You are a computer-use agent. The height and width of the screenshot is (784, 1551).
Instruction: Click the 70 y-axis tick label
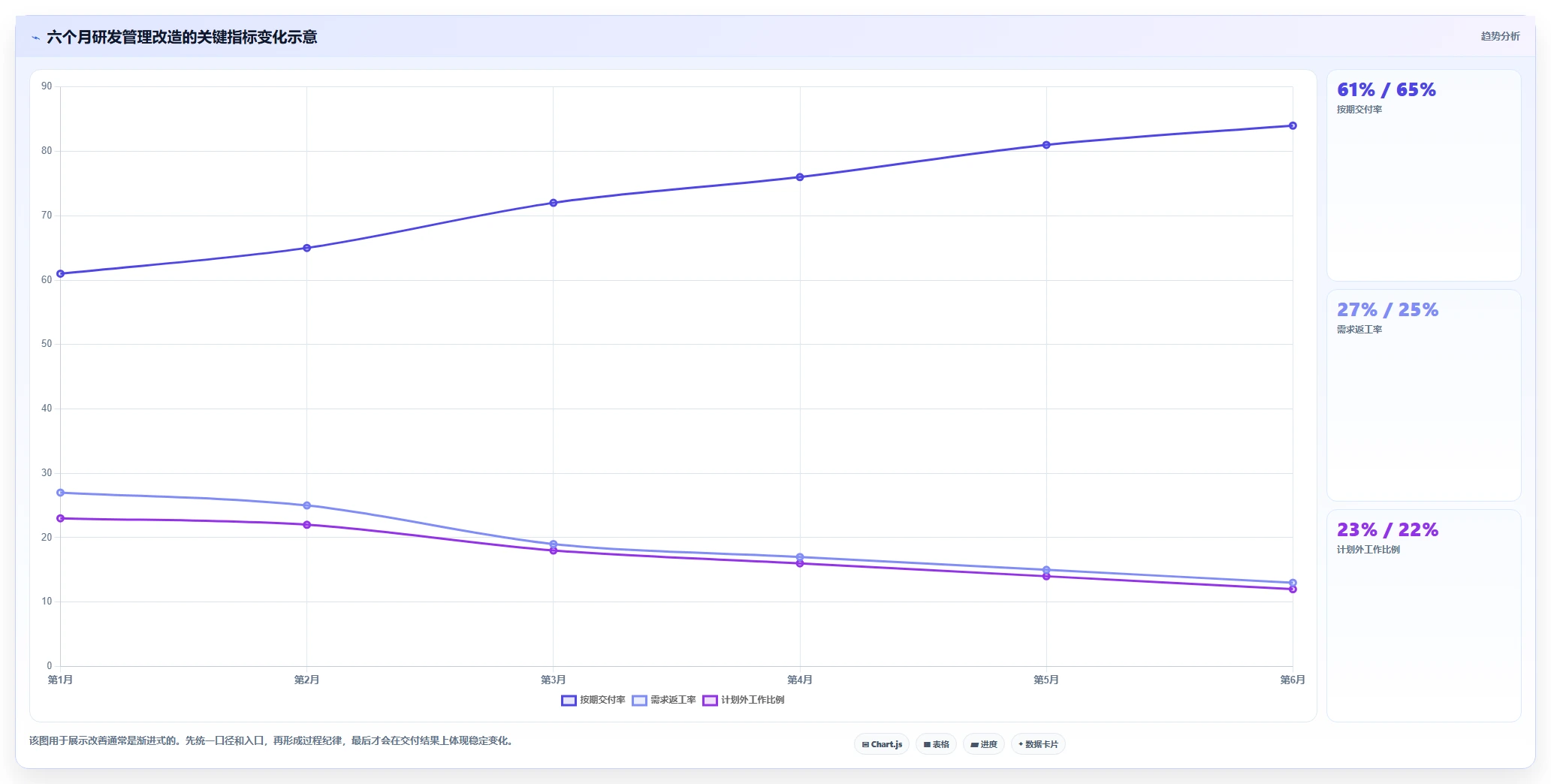pos(47,216)
